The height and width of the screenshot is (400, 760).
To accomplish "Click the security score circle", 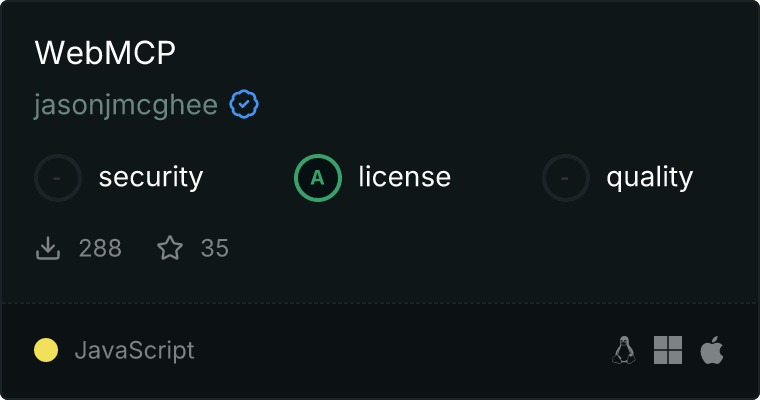I will pyautogui.click(x=58, y=178).
